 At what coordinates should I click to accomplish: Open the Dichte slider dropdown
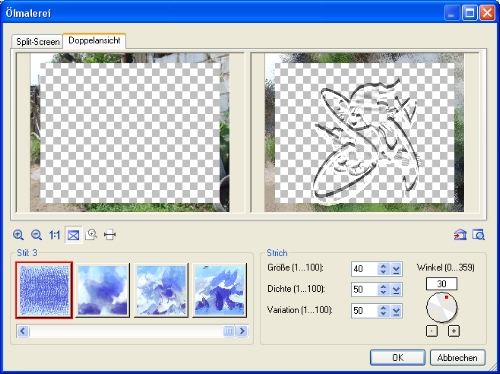point(396,290)
